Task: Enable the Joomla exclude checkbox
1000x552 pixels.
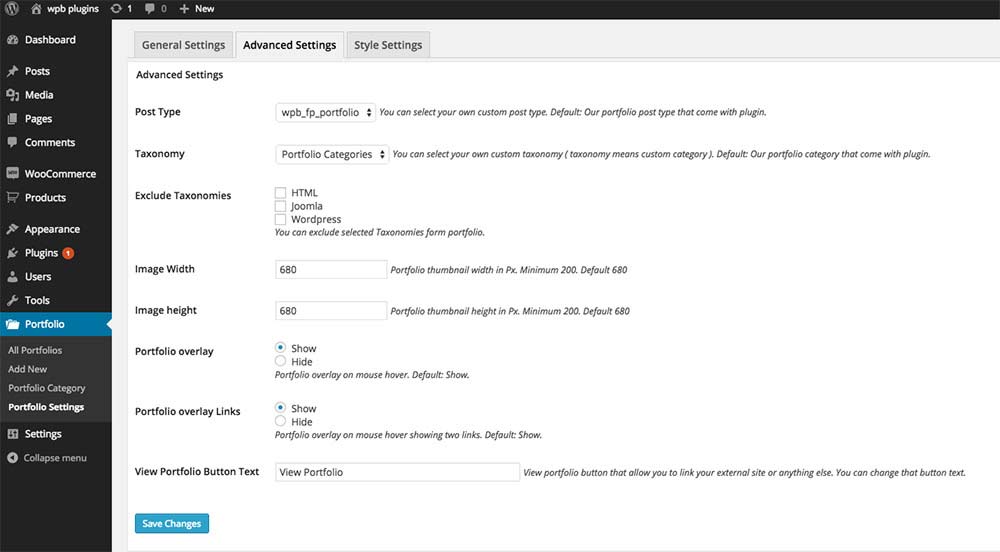Action: coord(281,206)
